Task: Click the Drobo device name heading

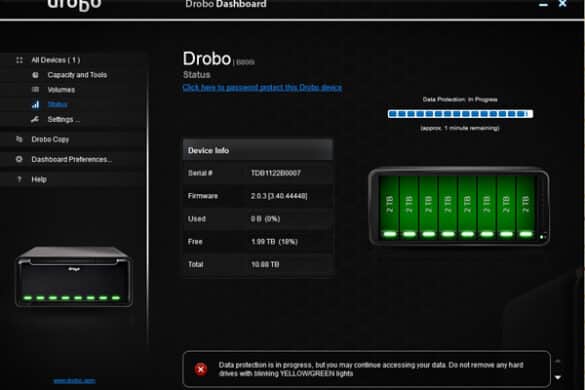Action: click(207, 59)
